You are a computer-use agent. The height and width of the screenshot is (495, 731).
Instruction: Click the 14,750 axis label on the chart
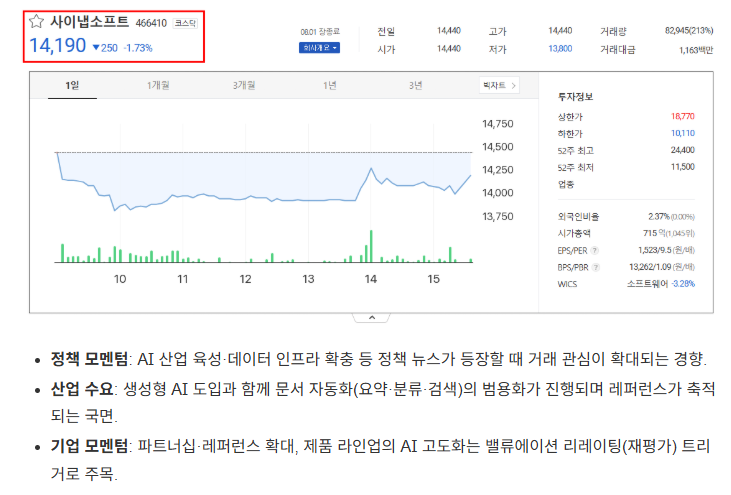pos(497,124)
